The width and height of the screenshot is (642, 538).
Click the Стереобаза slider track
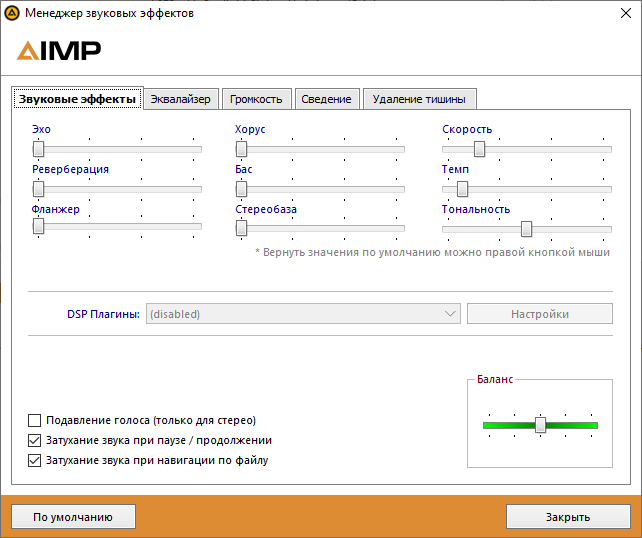click(x=320, y=228)
